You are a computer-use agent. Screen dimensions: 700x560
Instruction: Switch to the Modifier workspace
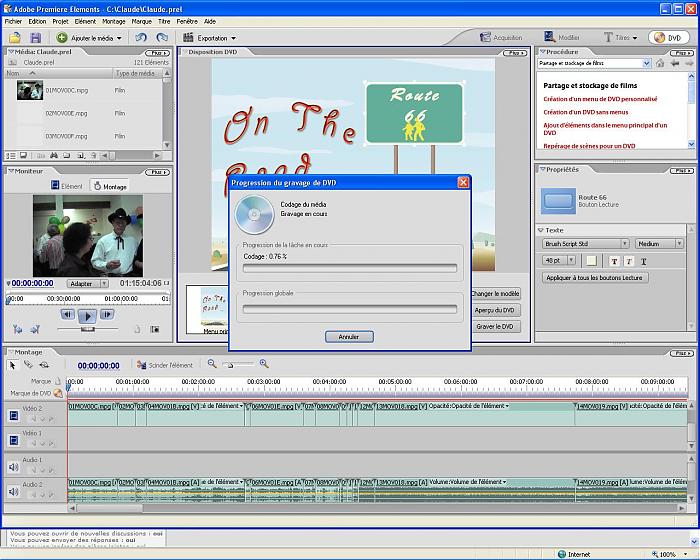[x=562, y=38]
